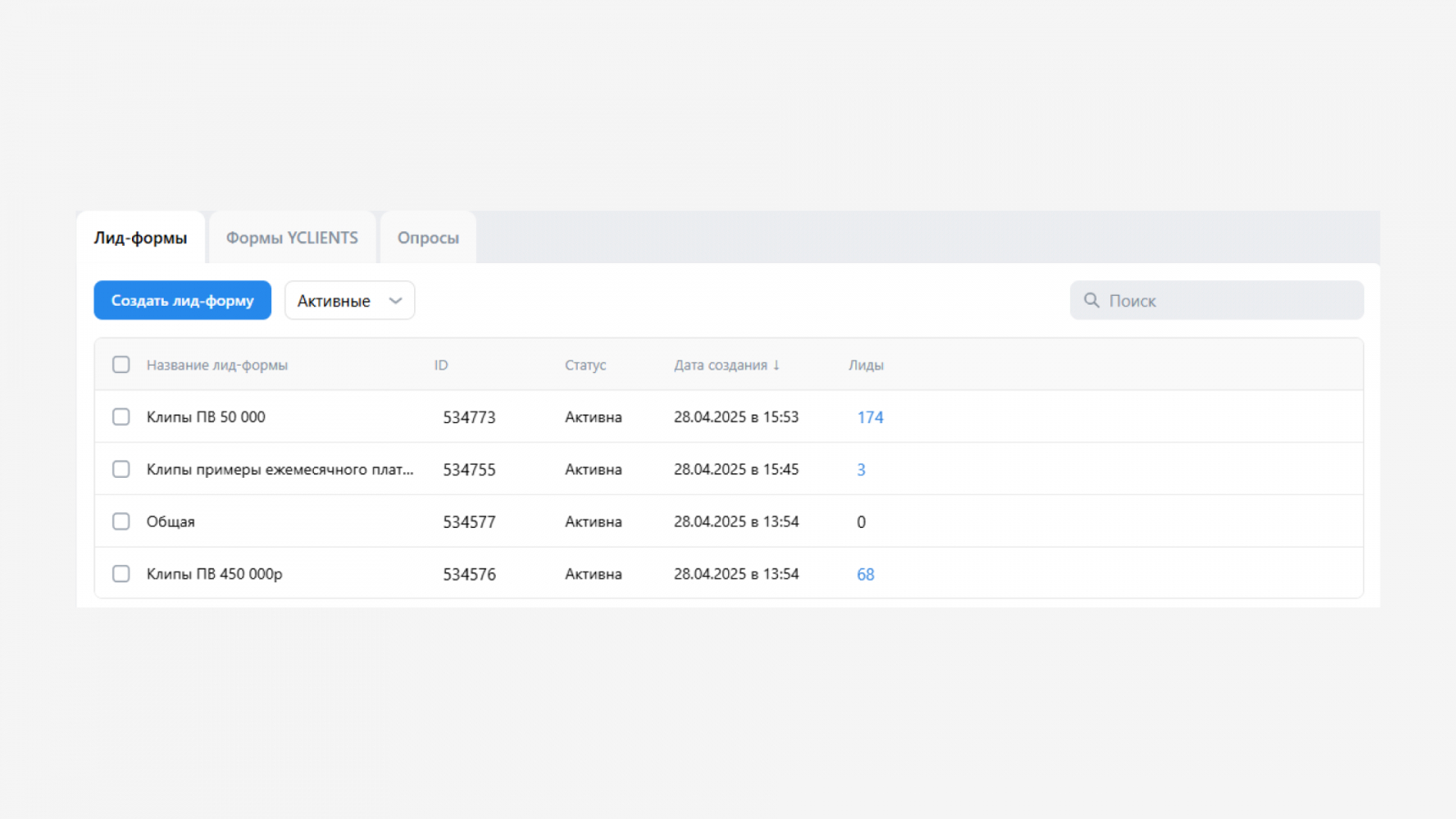Mark the Клипы примеры ежемесячного row checkbox
The image size is (1456, 819).
[x=121, y=470]
